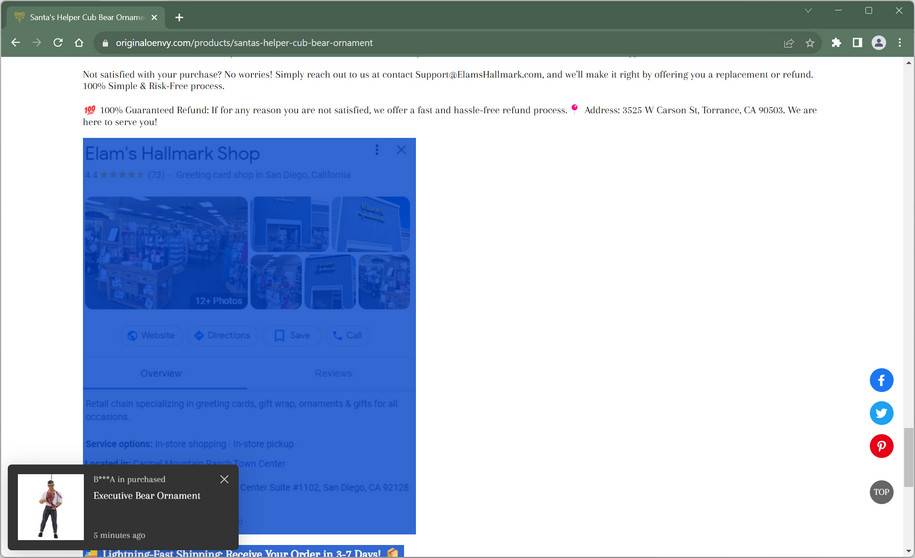Open the 12+ Photos store image
915x558 pixels.
point(166,253)
